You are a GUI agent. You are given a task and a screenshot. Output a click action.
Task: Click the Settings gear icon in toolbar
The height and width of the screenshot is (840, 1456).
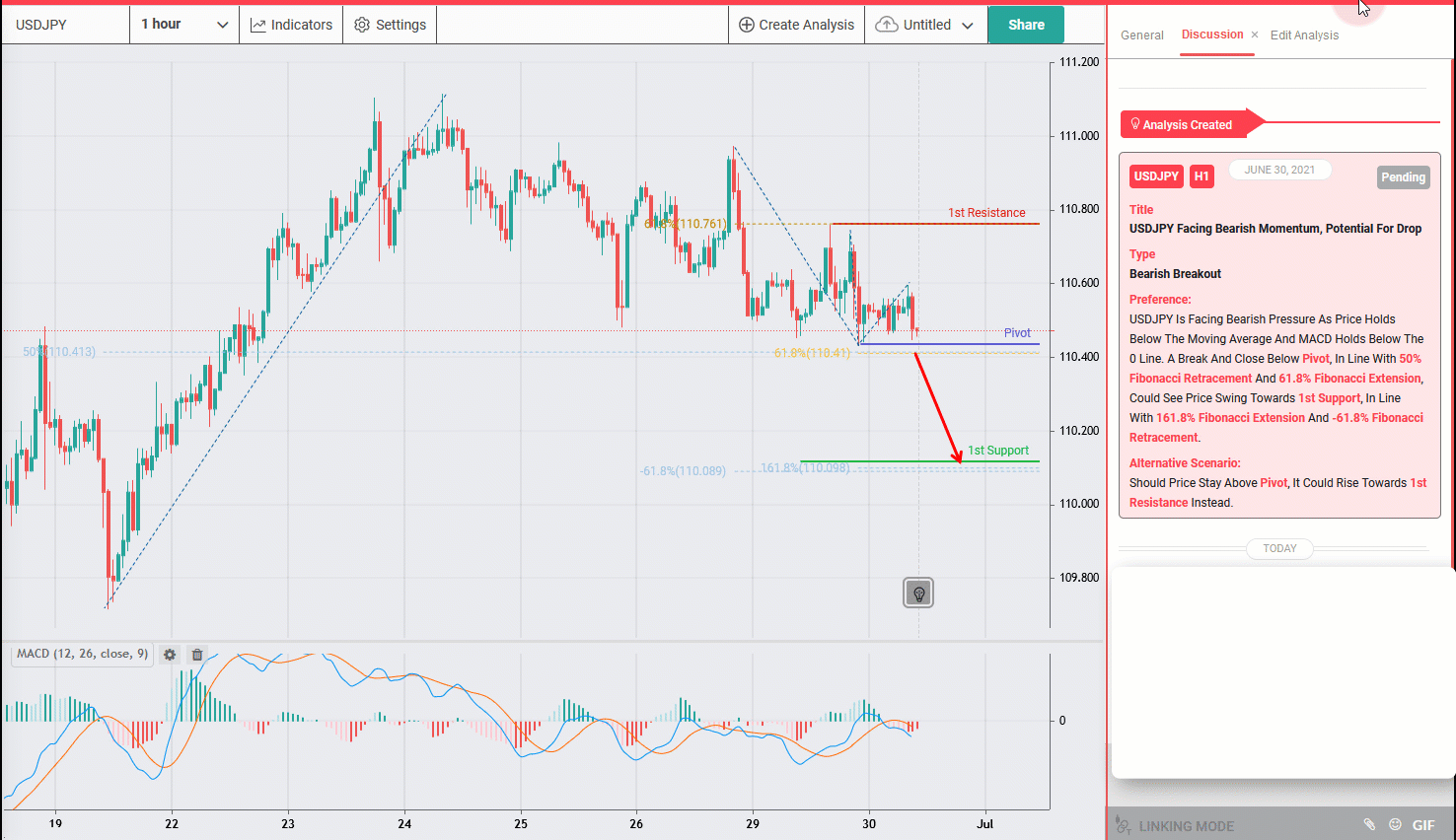(362, 25)
